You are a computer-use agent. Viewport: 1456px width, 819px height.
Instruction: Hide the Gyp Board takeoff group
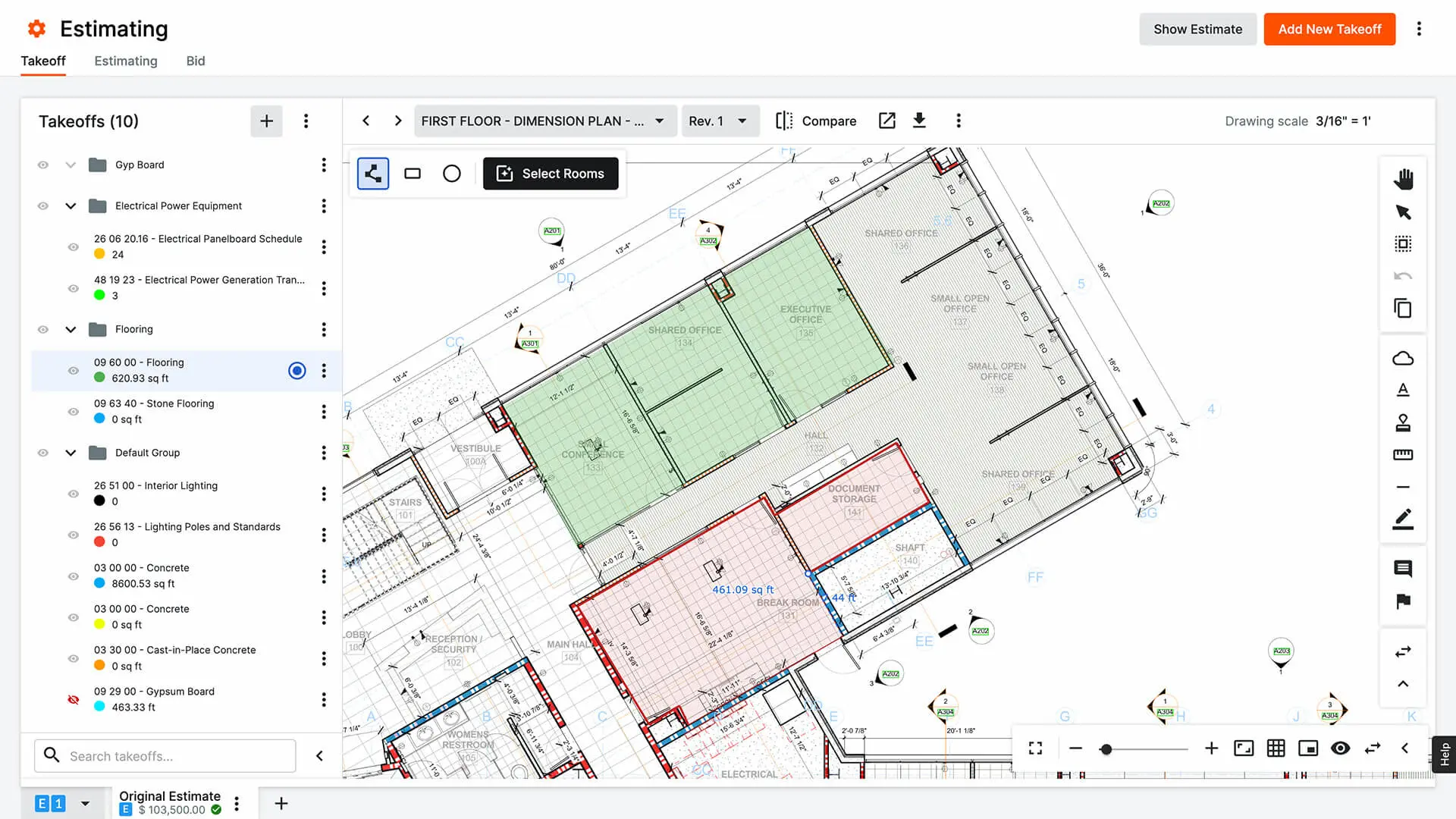(42, 165)
